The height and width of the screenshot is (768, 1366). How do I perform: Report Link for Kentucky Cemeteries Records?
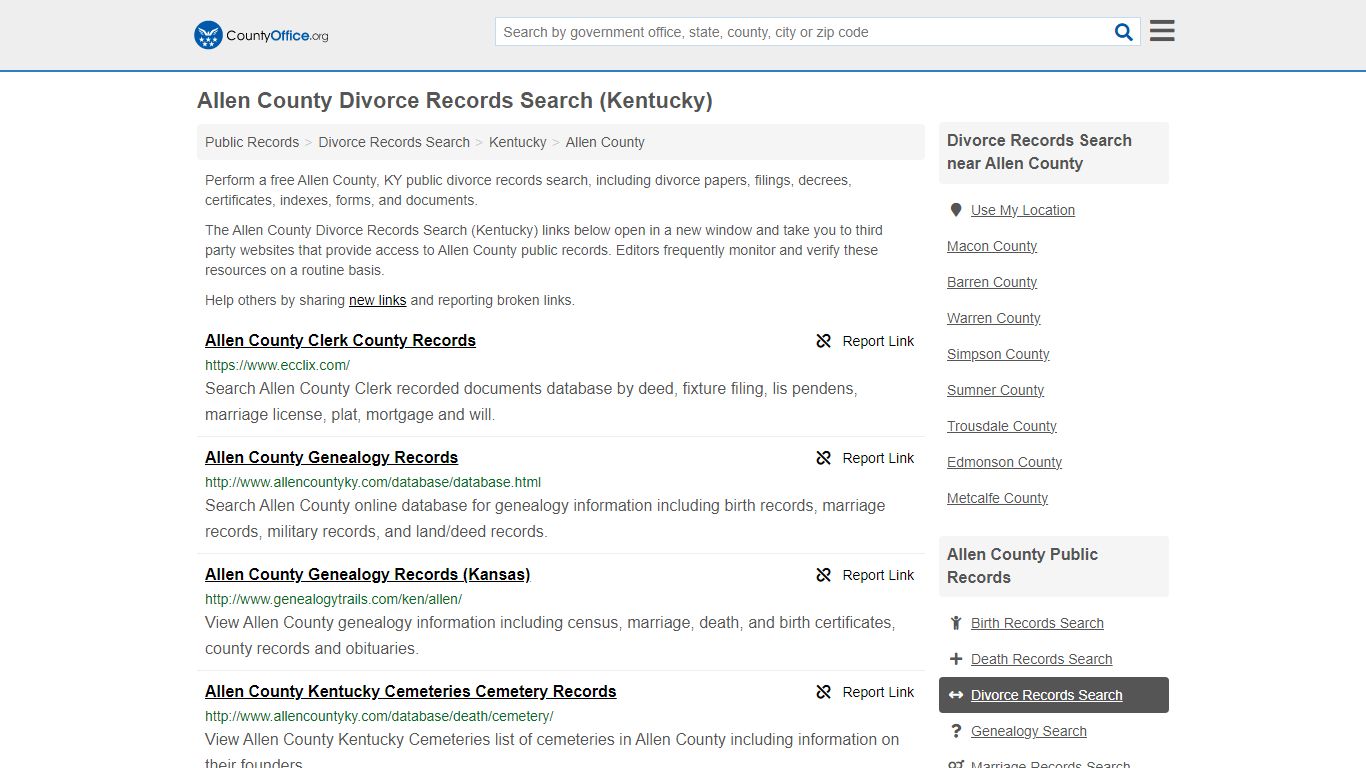[x=878, y=692]
